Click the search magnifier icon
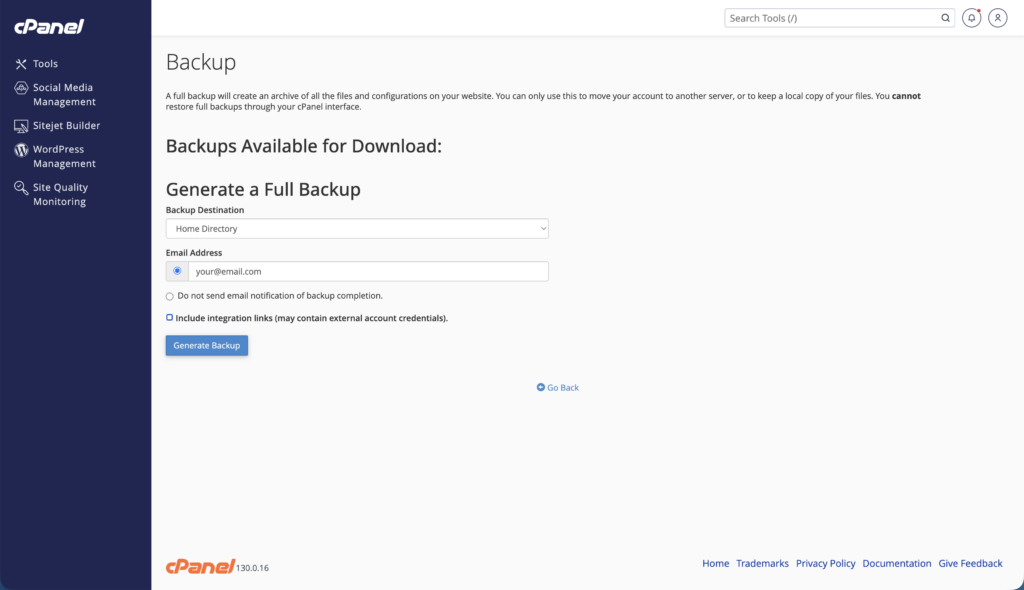Screen dimensions: 1024x590 945,18
